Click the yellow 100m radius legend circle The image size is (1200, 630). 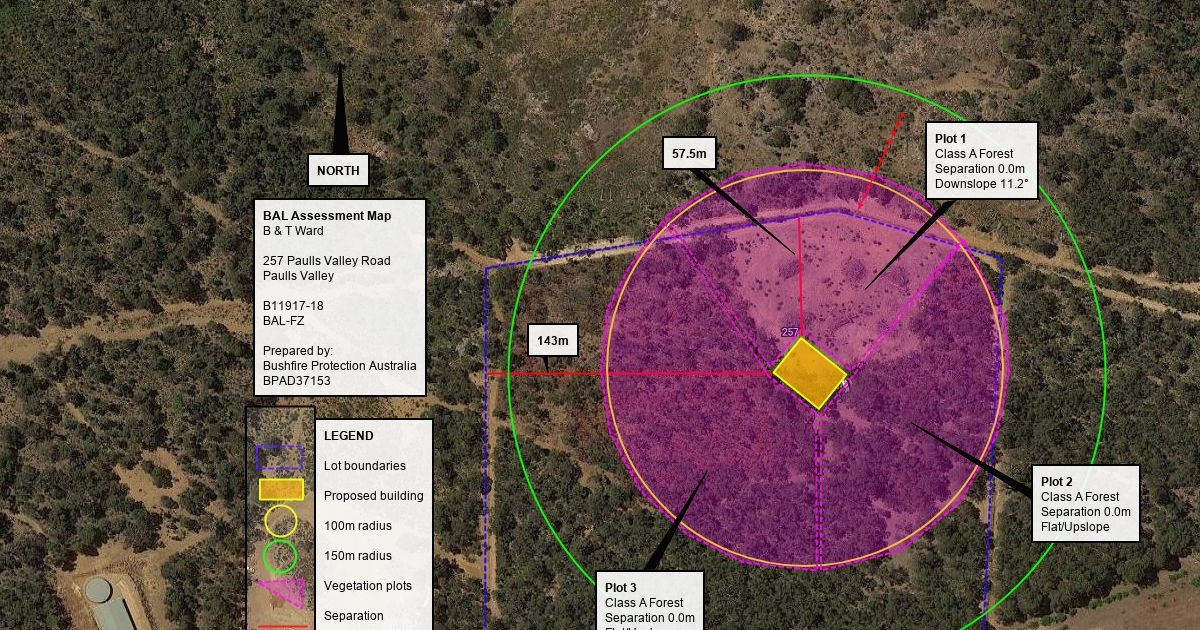pyautogui.click(x=281, y=522)
